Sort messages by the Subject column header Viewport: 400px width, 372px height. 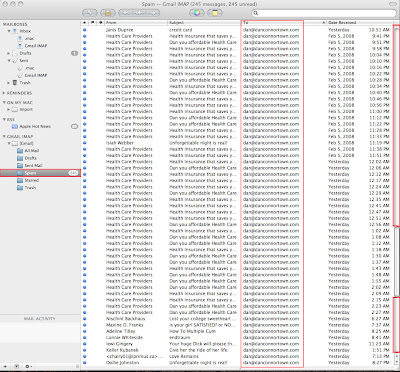(x=204, y=23)
